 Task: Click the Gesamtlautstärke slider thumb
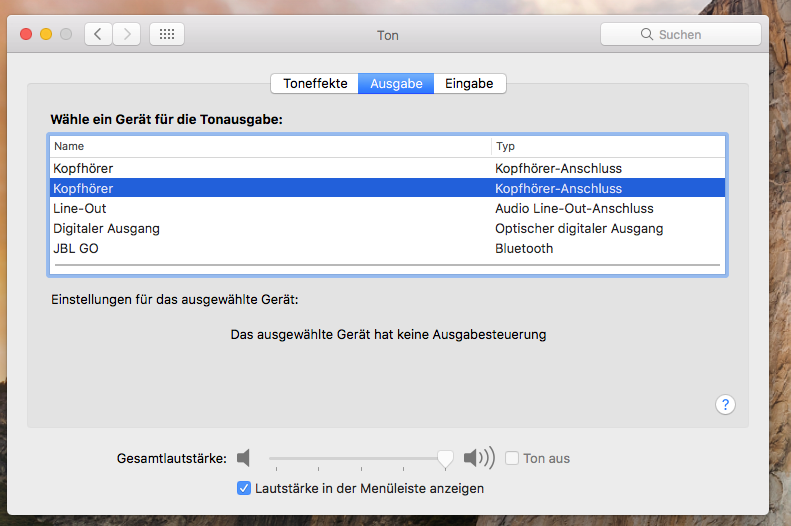tap(445, 457)
